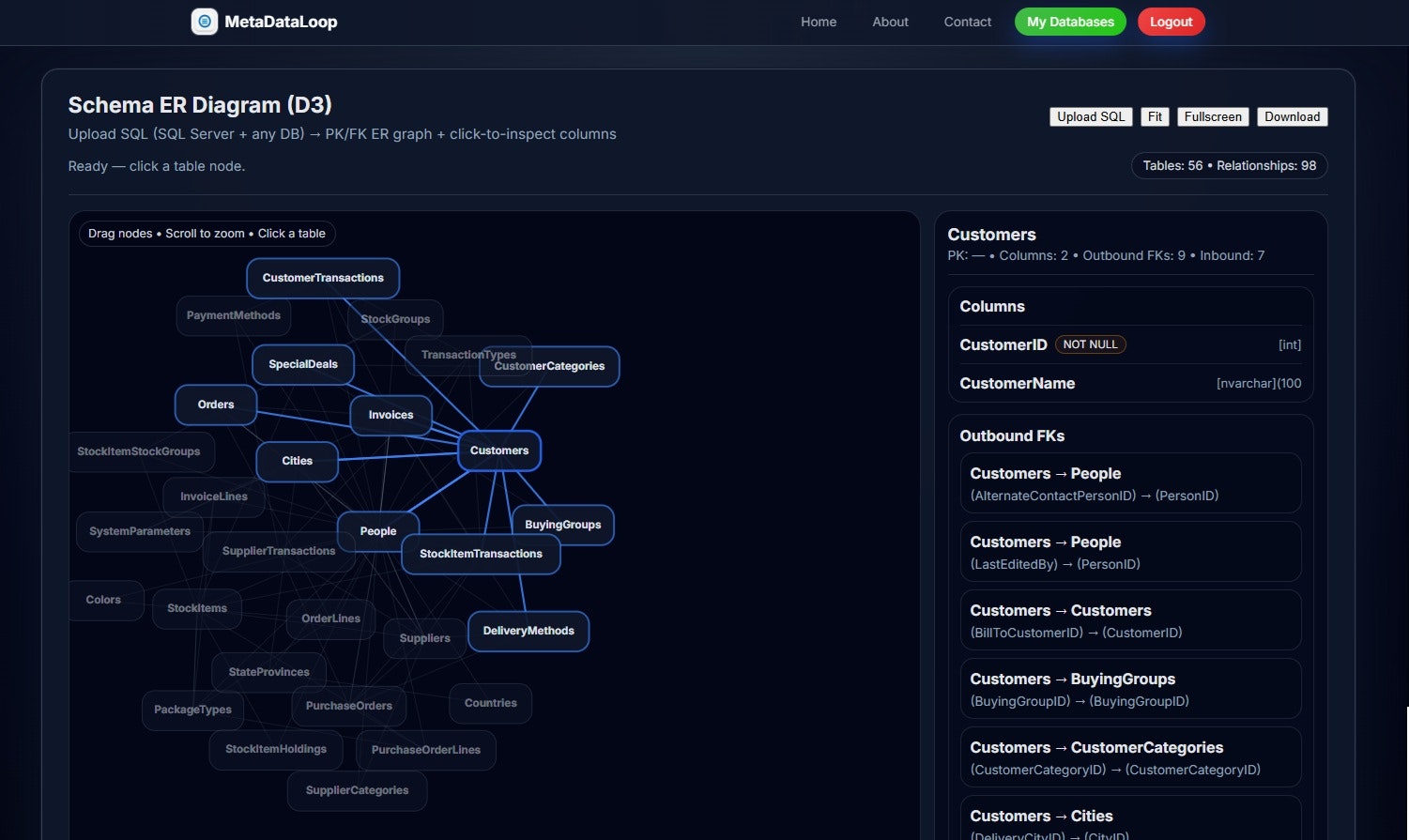Select the Customers → Customers FK card

tap(1130, 620)
